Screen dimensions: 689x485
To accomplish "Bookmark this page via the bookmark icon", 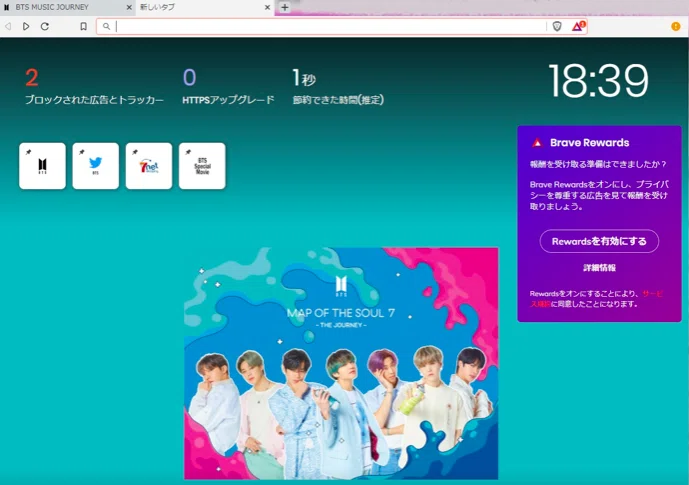I will point(83,26).
